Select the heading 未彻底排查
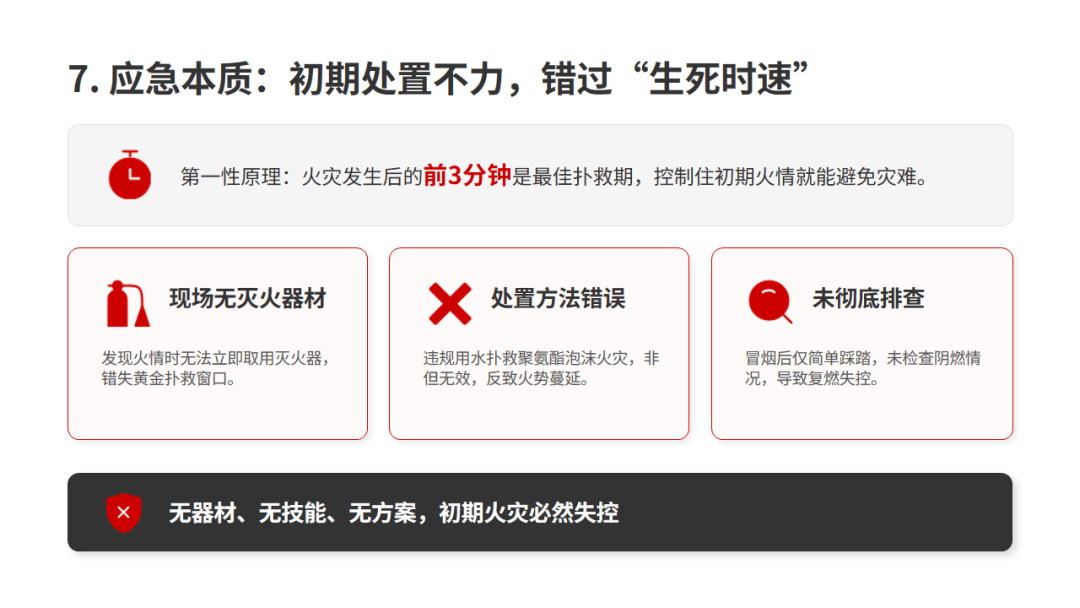 tap(868, 299)
